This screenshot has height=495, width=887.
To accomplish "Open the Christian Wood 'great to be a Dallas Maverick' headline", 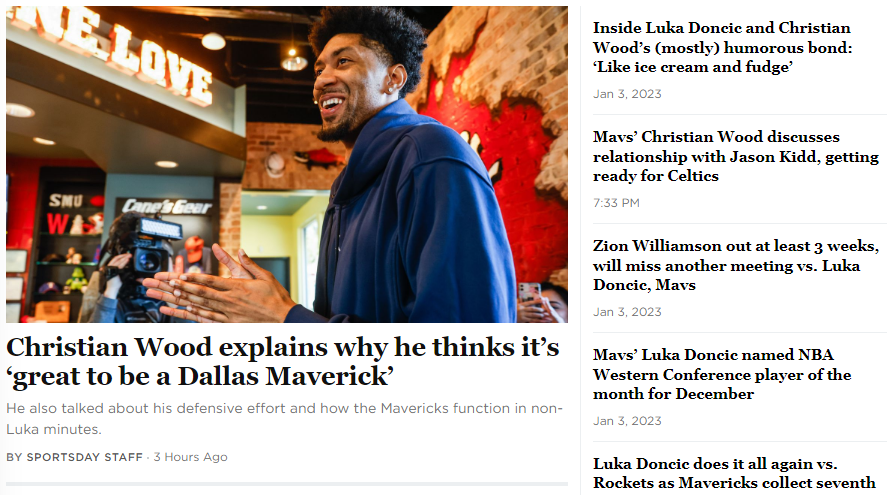I will pyautogui.click(x=283, y=361).
